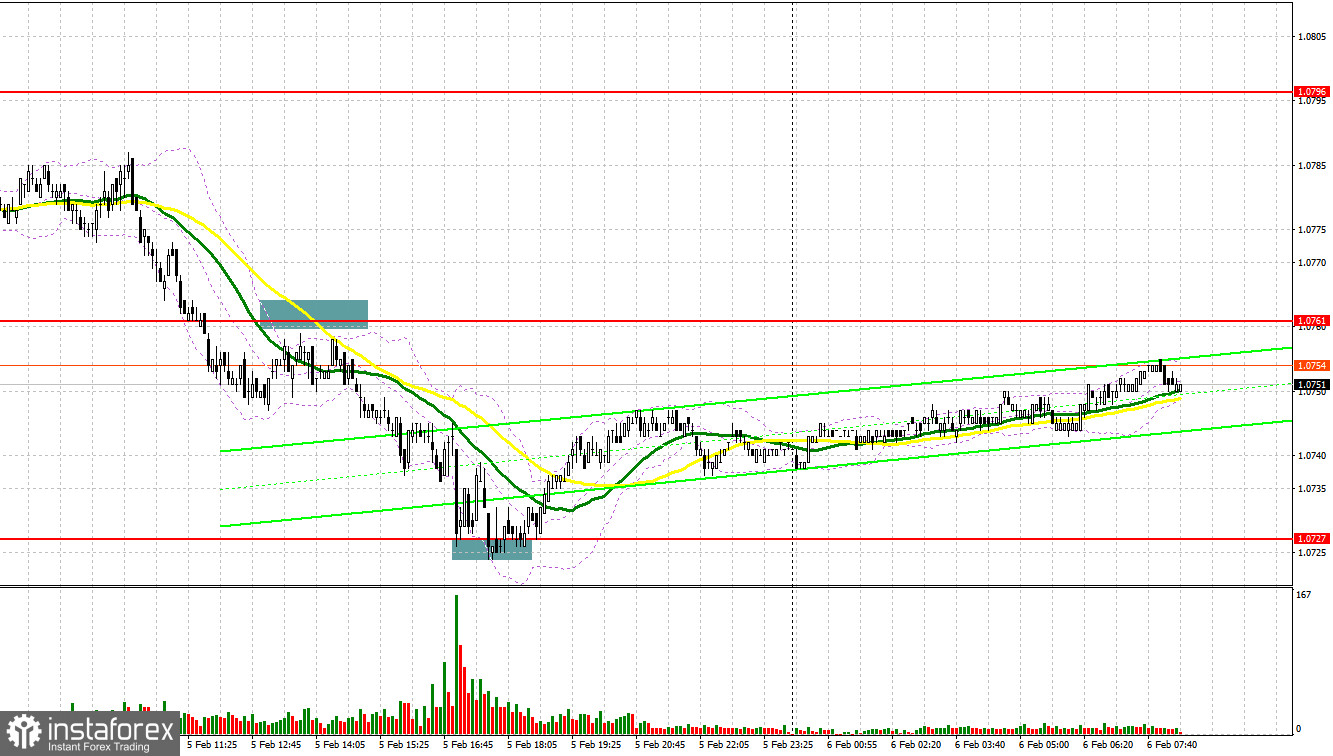Click the 5 Feb 11:25 time label
1333x756 pixels.
point(211,745)
